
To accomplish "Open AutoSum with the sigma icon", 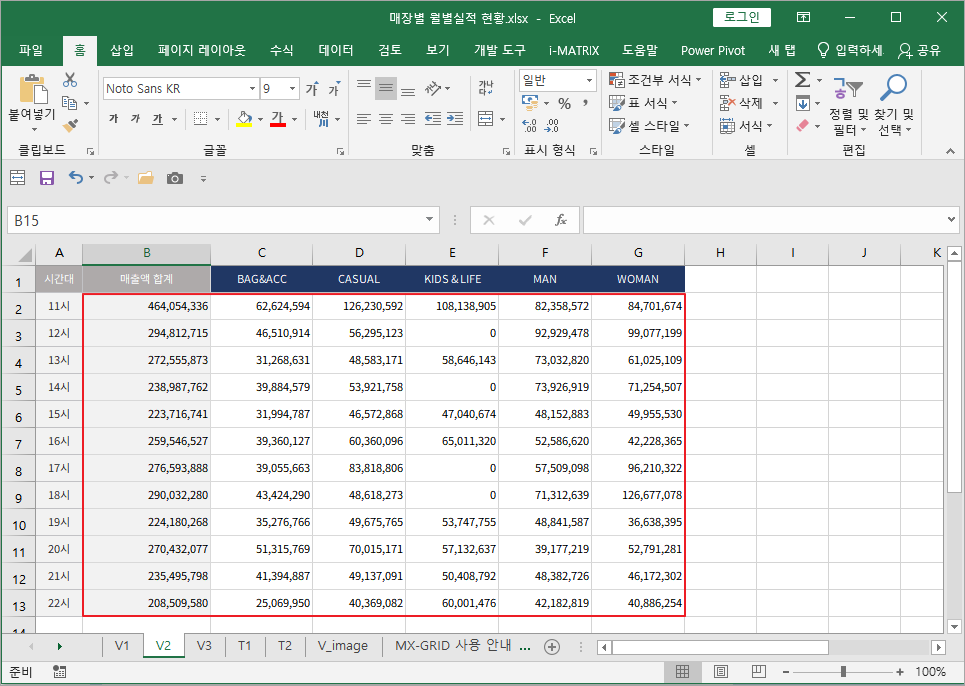I will tap(801, 80).
